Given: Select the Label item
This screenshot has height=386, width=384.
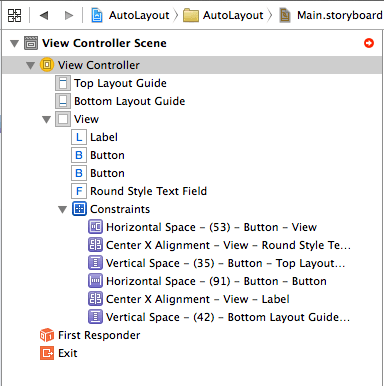Looking at the screenshot, I should click(104, 137).
